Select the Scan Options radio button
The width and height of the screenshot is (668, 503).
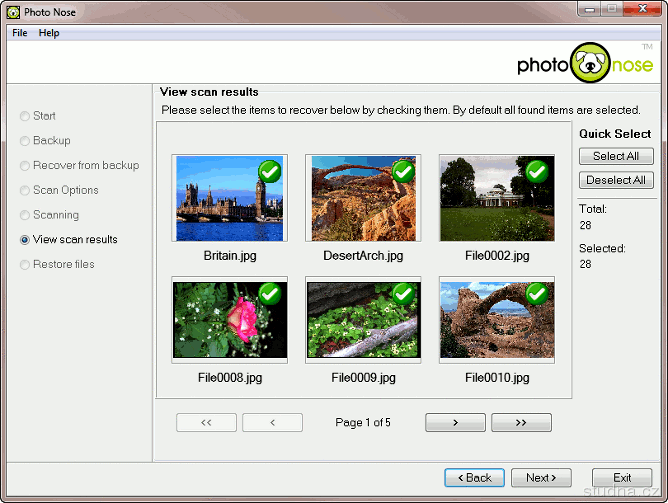(25, 190)
